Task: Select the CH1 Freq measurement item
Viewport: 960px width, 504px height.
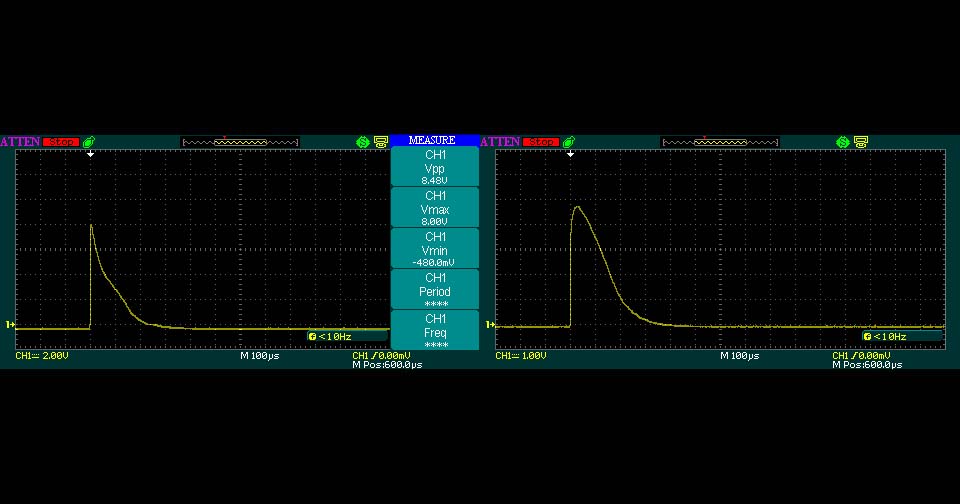Action: (435, 331)
